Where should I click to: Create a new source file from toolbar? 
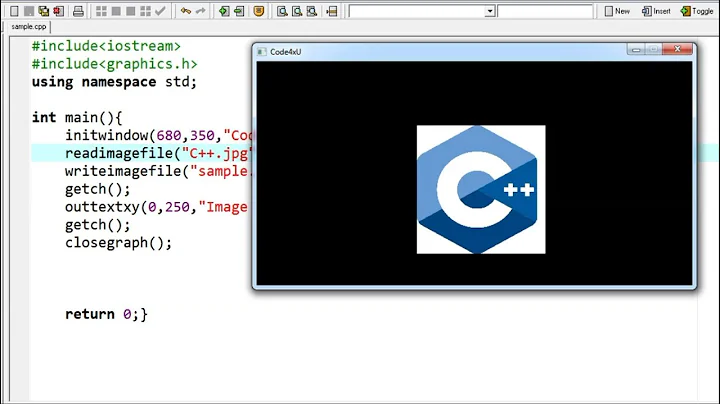pyautogui.click(x=14, y=11)
